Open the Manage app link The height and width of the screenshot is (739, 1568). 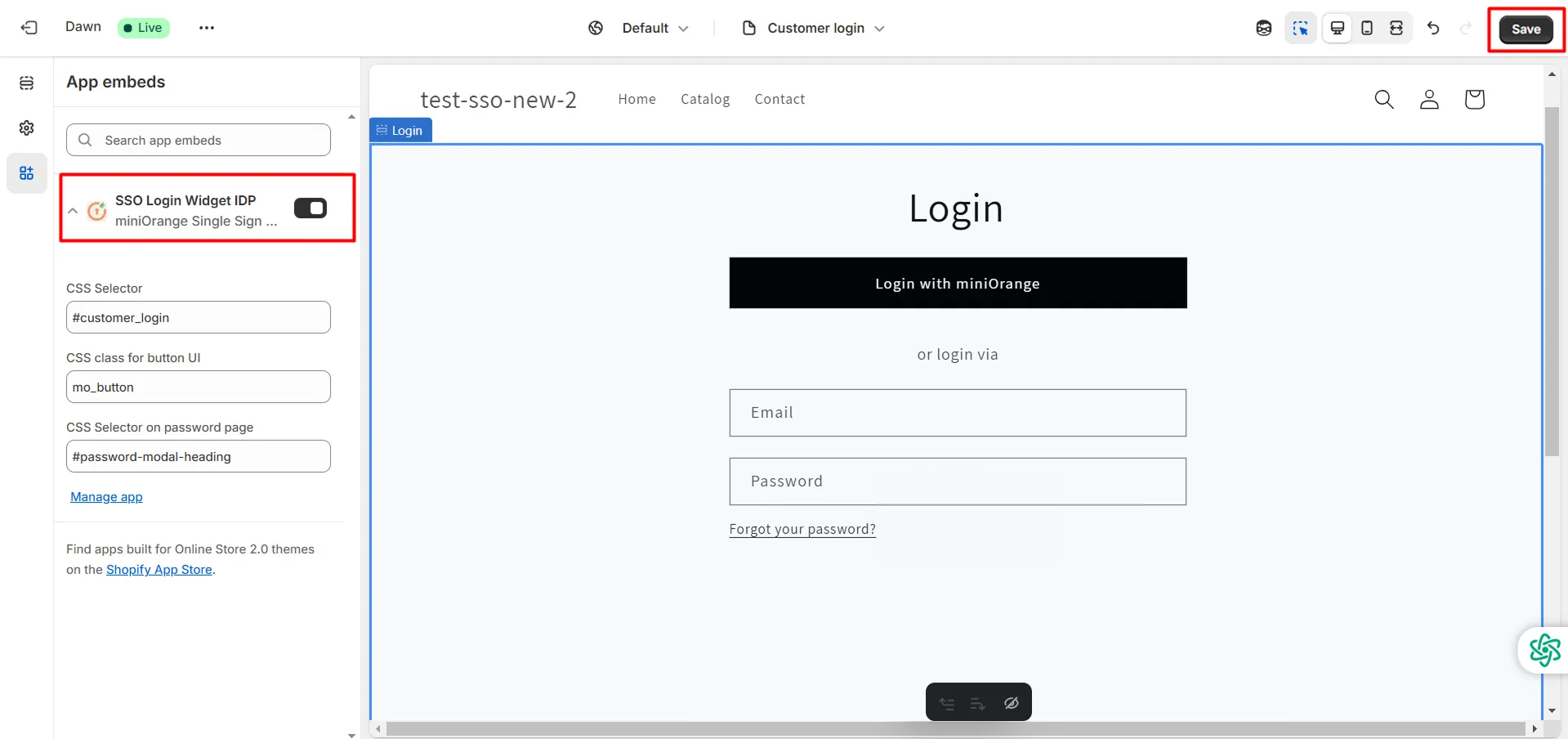[106, 496]
